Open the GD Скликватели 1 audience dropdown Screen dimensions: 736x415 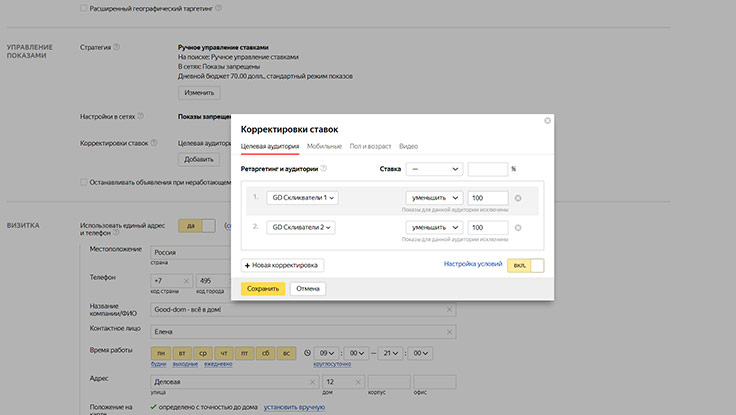pyautogui.click(x=303, y=198)
